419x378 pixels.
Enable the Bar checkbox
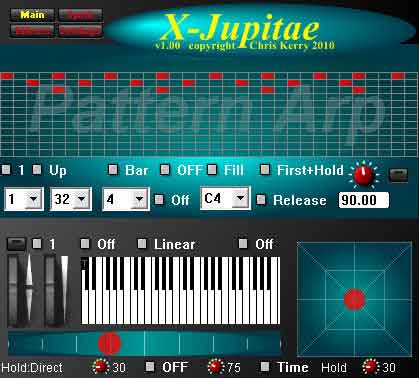coord(113,170)
